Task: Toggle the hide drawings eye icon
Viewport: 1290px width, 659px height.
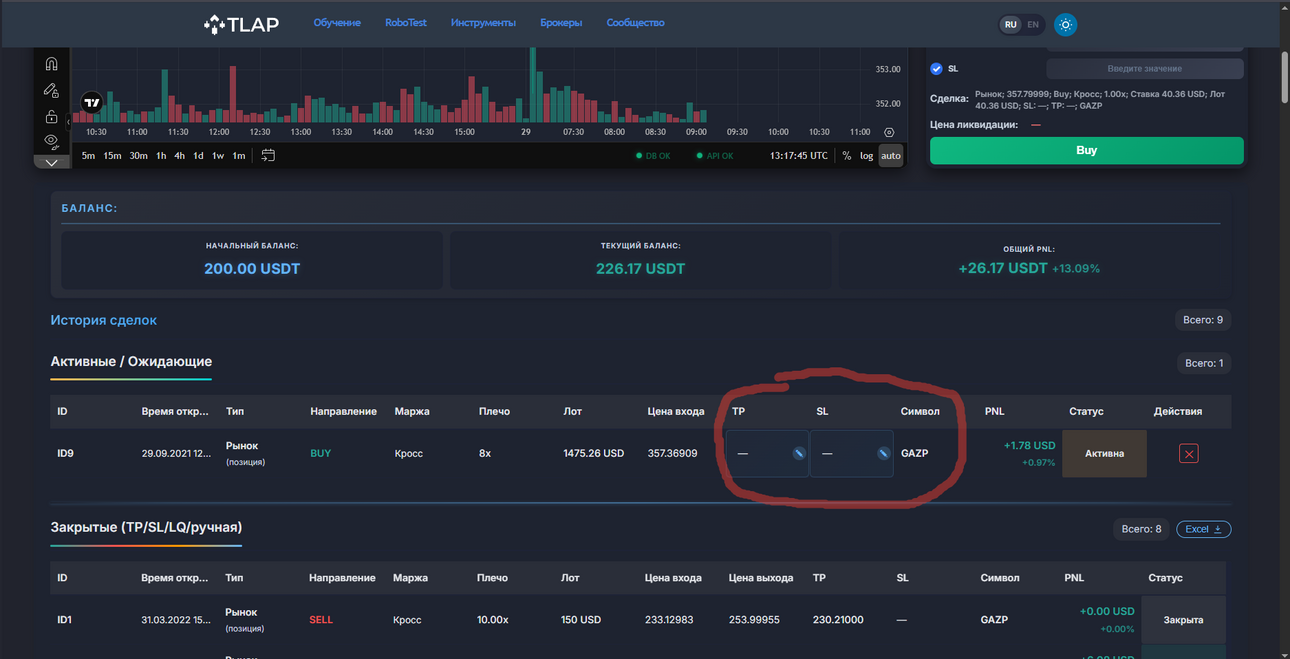Action: click(x=51, y=141)
